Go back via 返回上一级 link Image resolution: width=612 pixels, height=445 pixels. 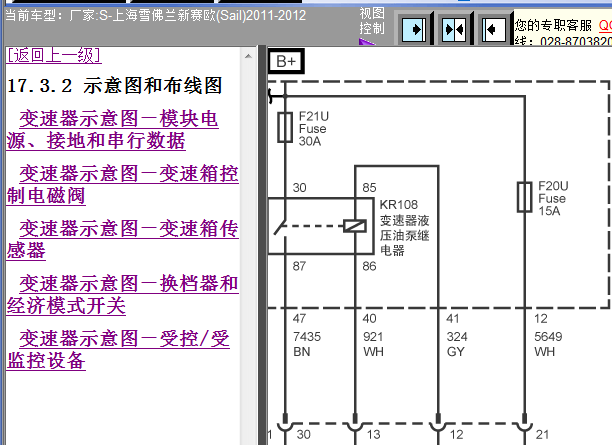pos(54,55)
